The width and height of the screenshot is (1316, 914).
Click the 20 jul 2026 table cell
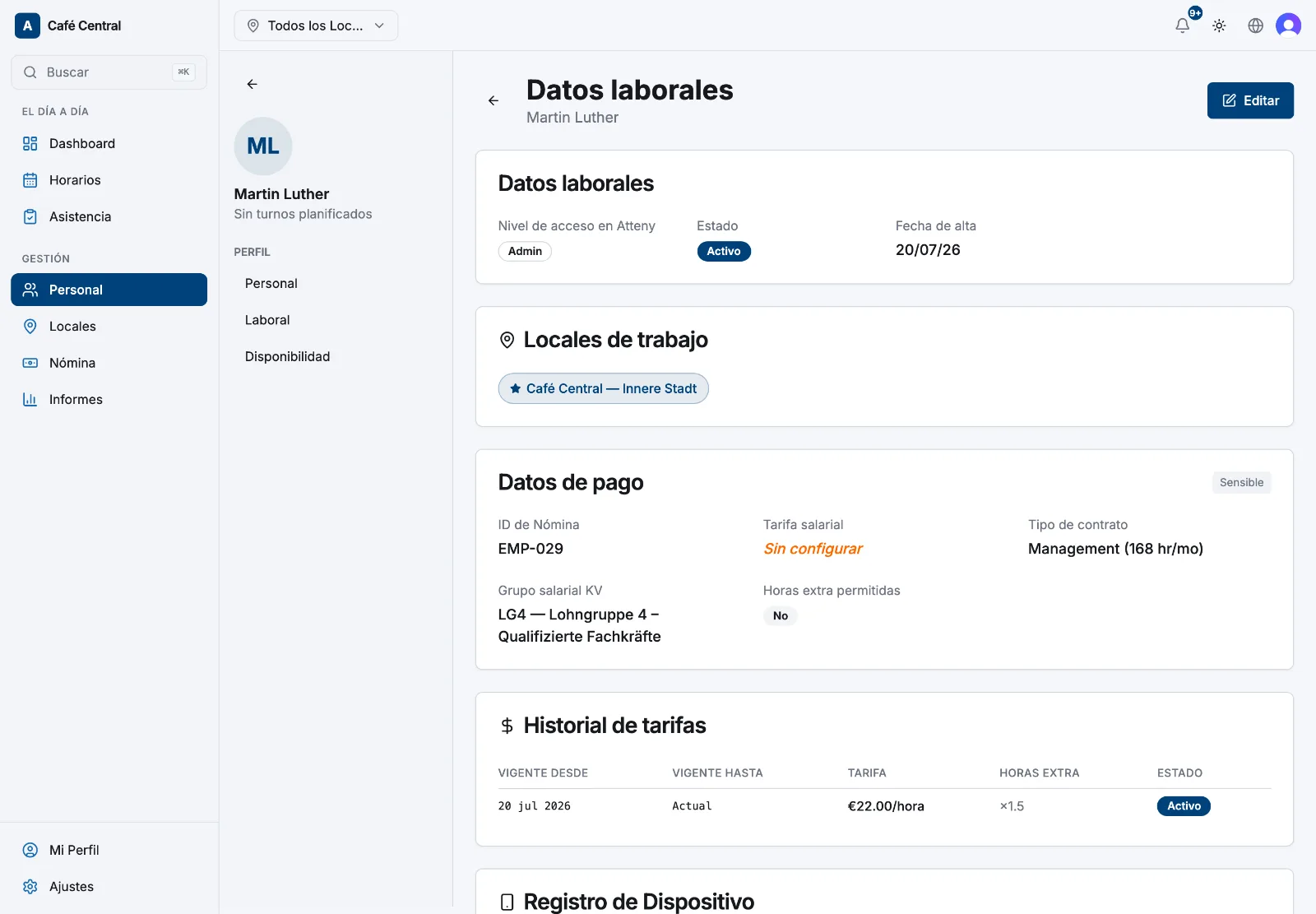point(535,806)
